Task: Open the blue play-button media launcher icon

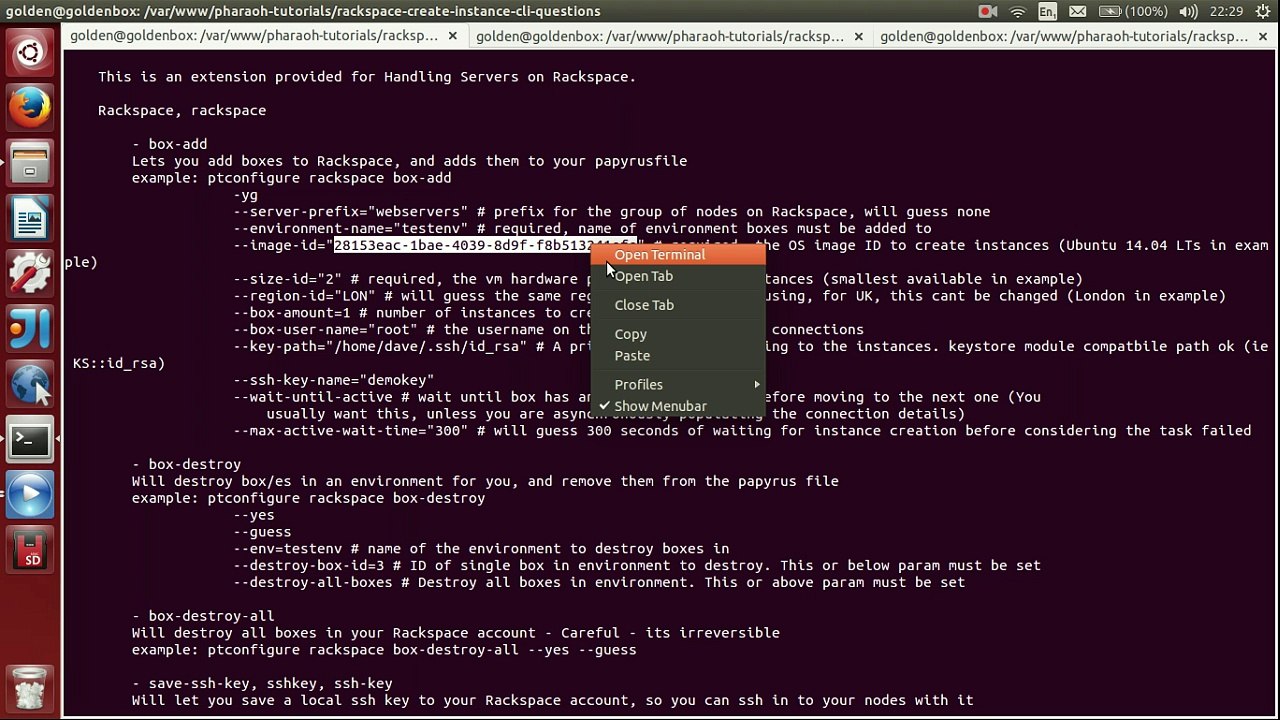Action: tap(30, 496)
